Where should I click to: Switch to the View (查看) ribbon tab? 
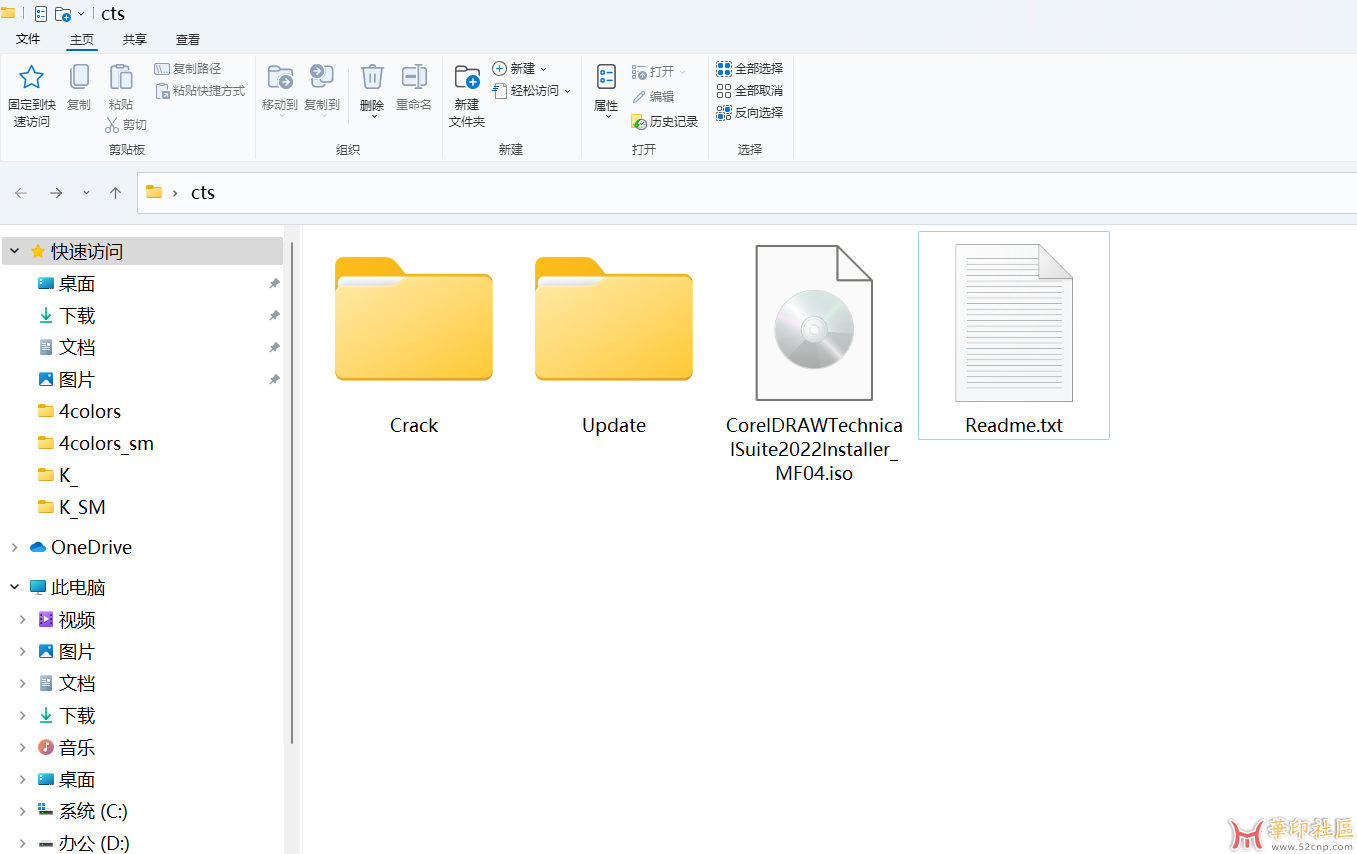[188, 39]
